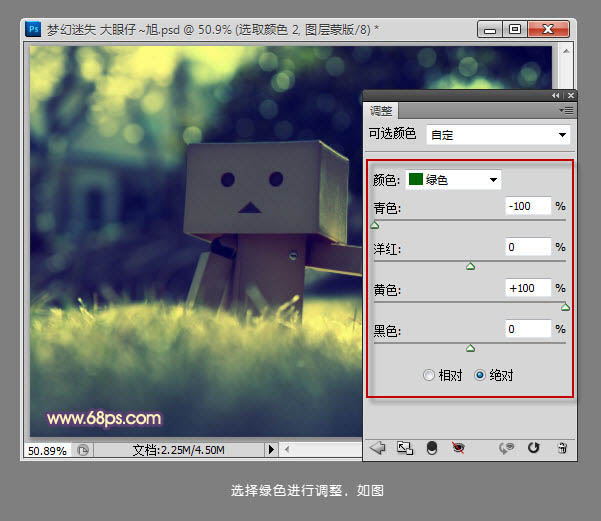The height and width of the screenshot is (521, 601).
Task: Click the clip to layer circle icon
Action: [x=432, y=448]
